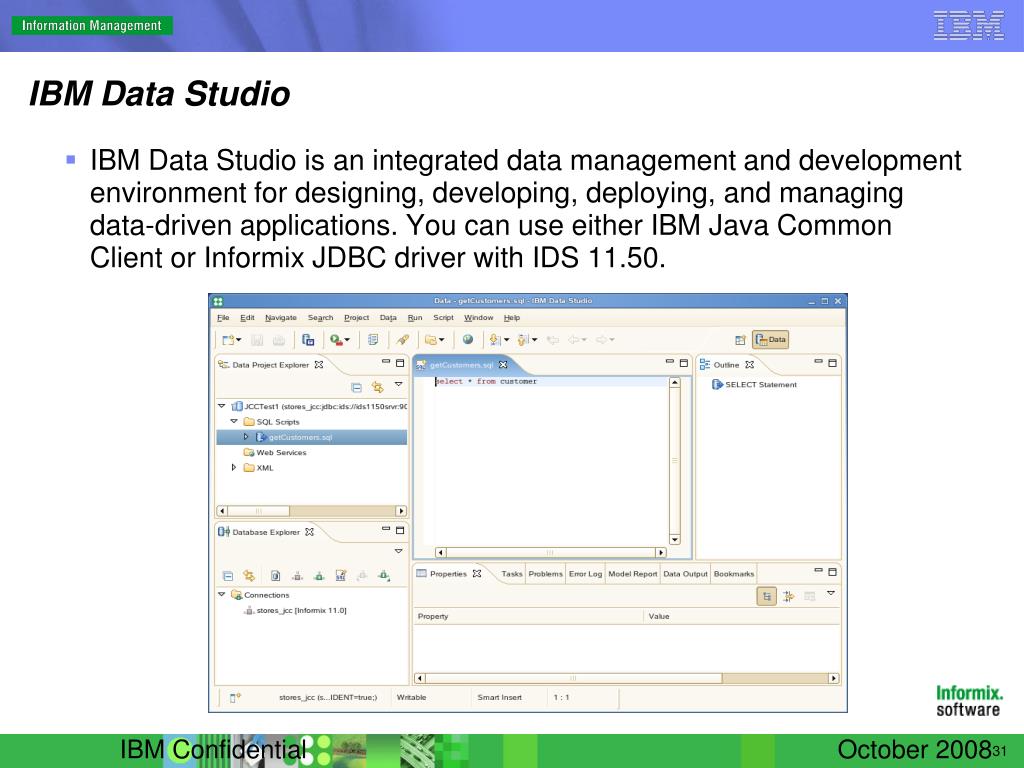Collapse the JCCTest1 project node
Image resolution: width=1024 pixels, height=768 pixels.
(x=221, y=406)
